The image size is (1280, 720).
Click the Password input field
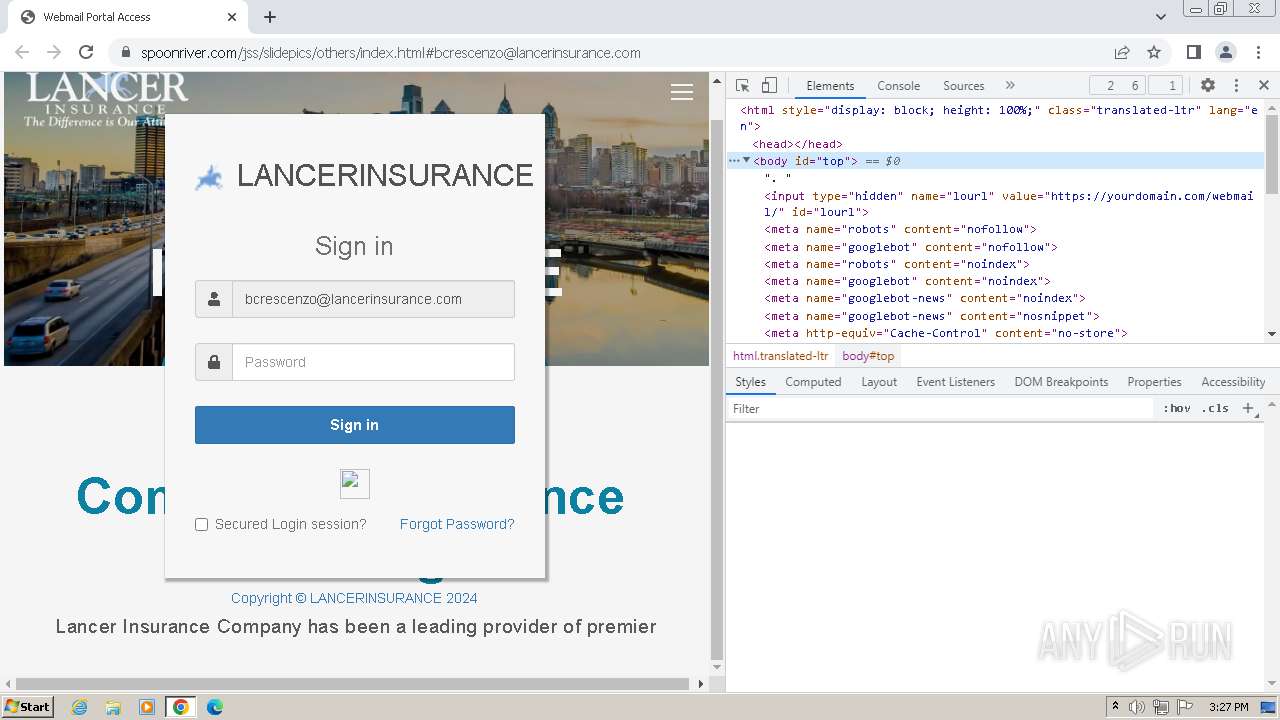pyautogui.click(x=373, y=362)
